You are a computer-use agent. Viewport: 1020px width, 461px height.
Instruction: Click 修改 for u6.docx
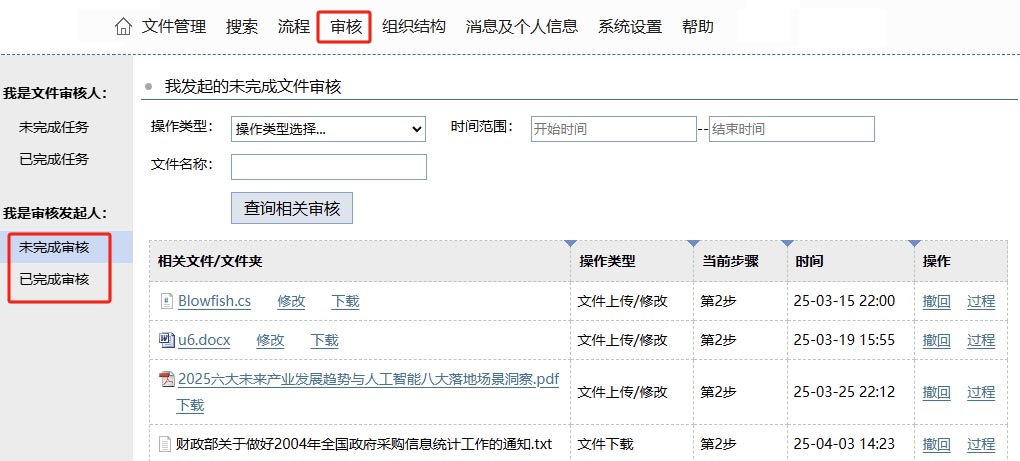pyautogui.click(x=271, y=340)
